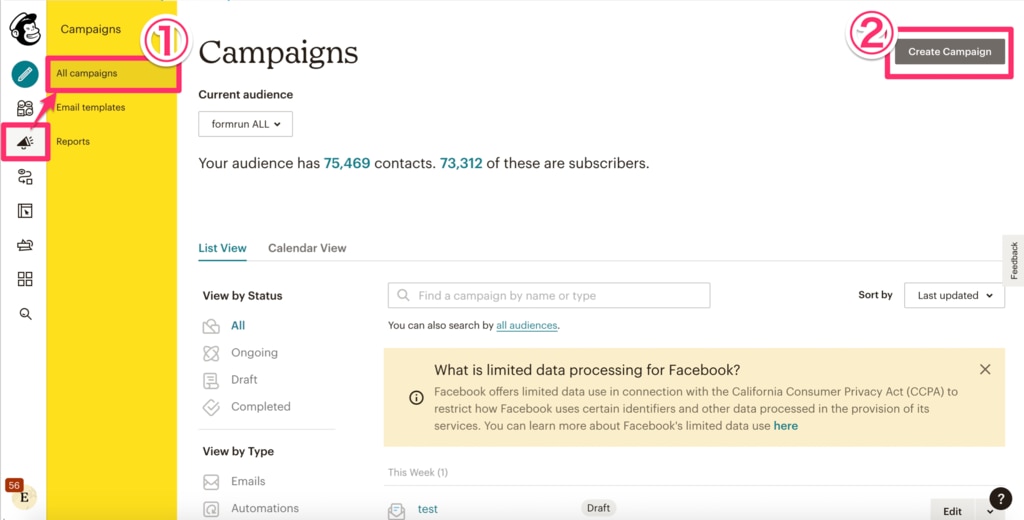
Task: Expand the formrun ALL audience dropdown
Action: click(246, 124)
